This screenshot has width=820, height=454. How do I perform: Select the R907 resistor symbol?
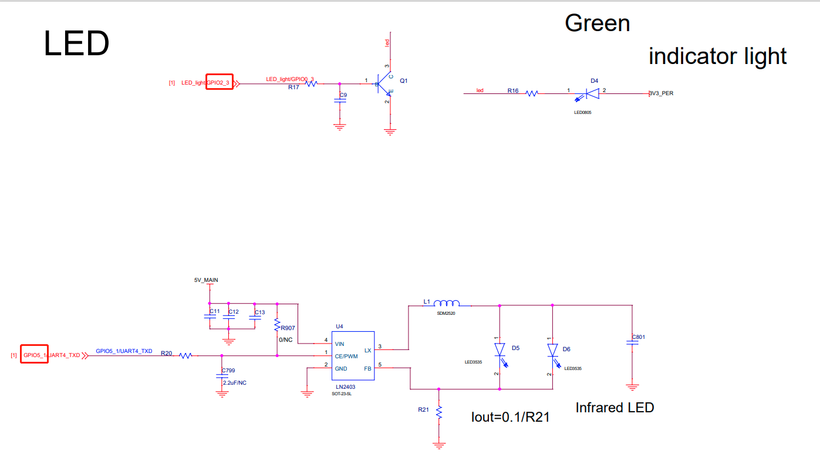coord(277,326)
